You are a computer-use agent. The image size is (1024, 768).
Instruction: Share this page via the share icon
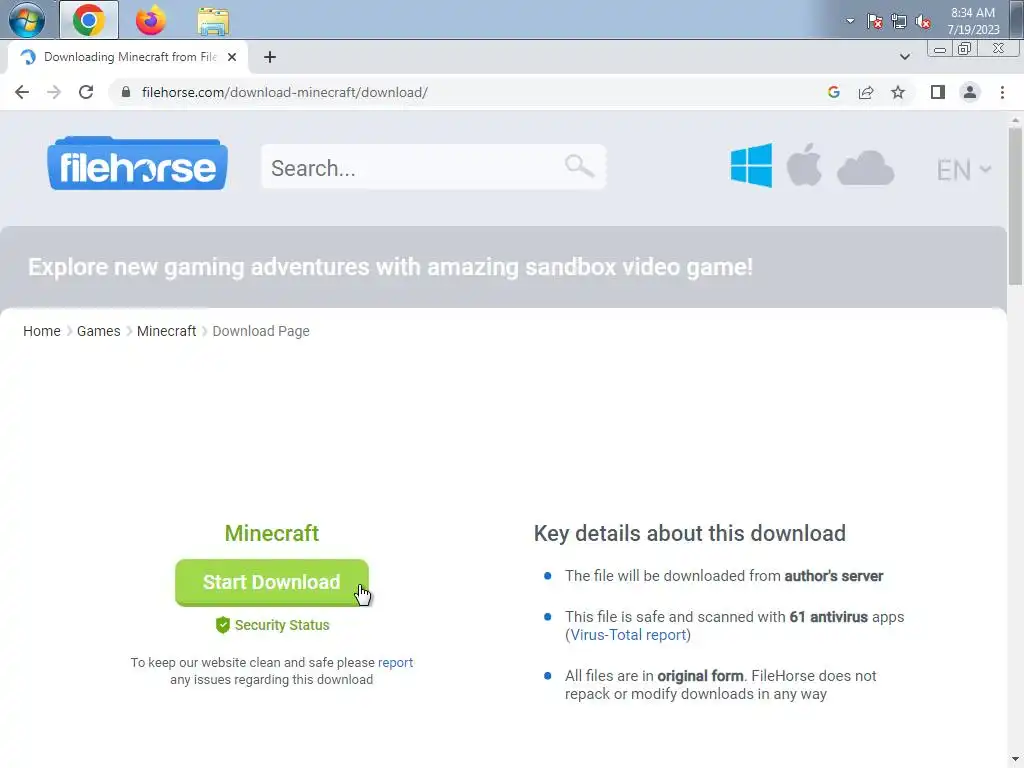point(866,92)
